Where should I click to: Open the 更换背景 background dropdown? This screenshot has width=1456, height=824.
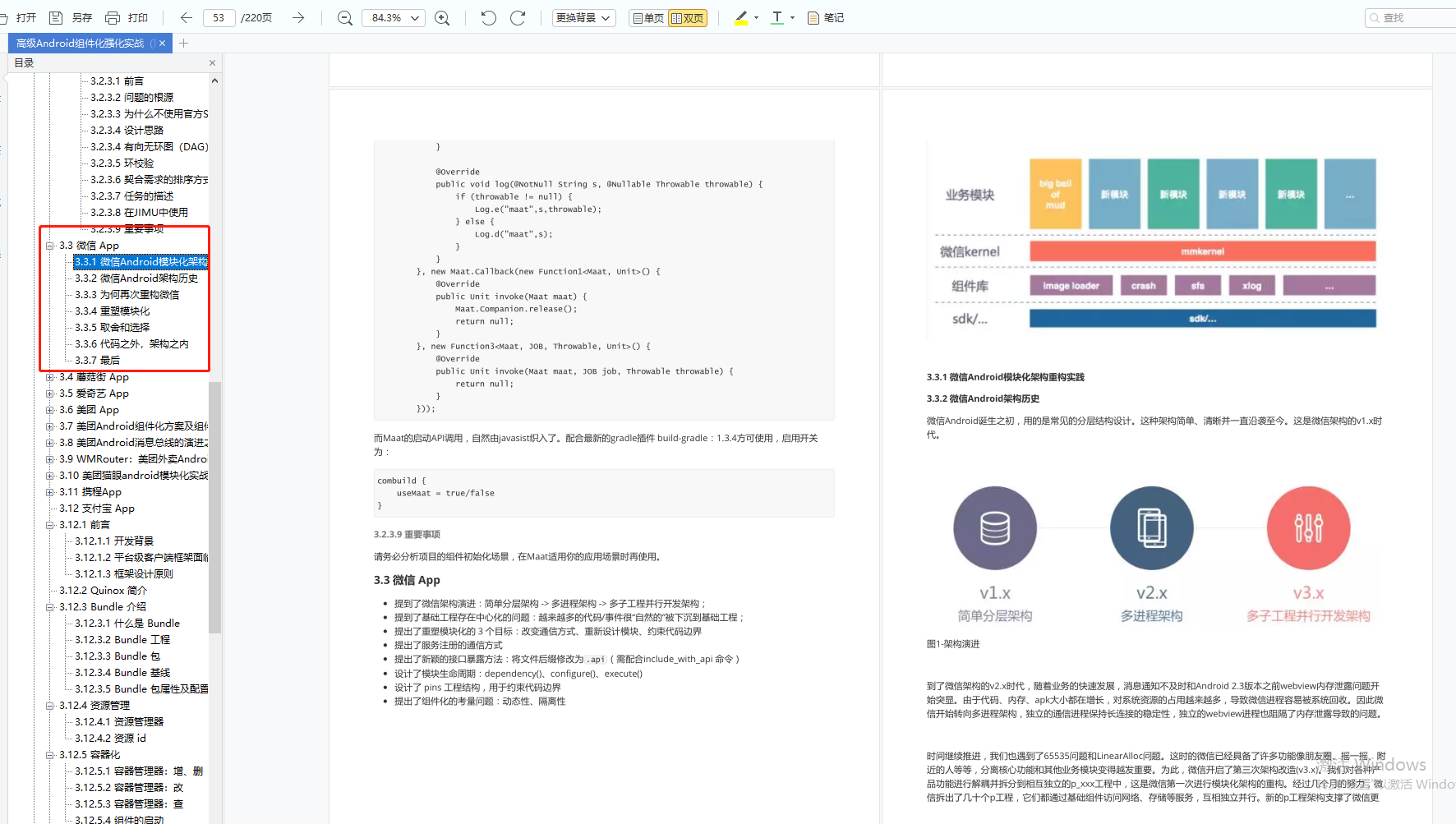[x=583, y=17]
